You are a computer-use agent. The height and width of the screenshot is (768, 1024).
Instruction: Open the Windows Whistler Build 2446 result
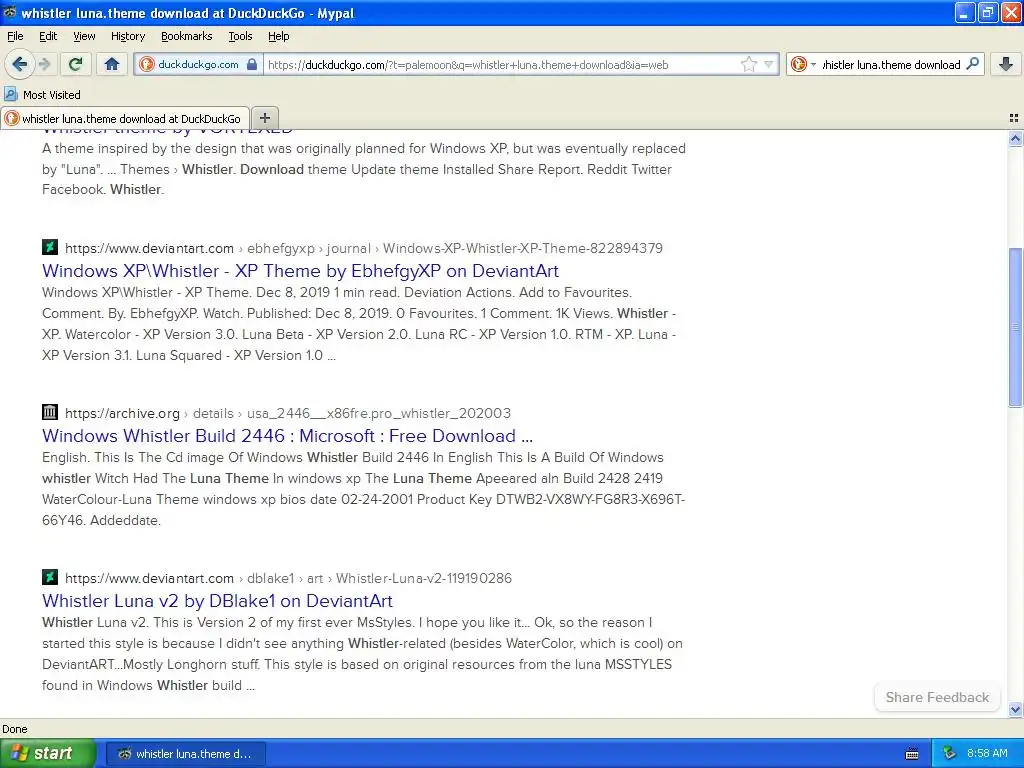pyautogui.click(x=287, y=436)
